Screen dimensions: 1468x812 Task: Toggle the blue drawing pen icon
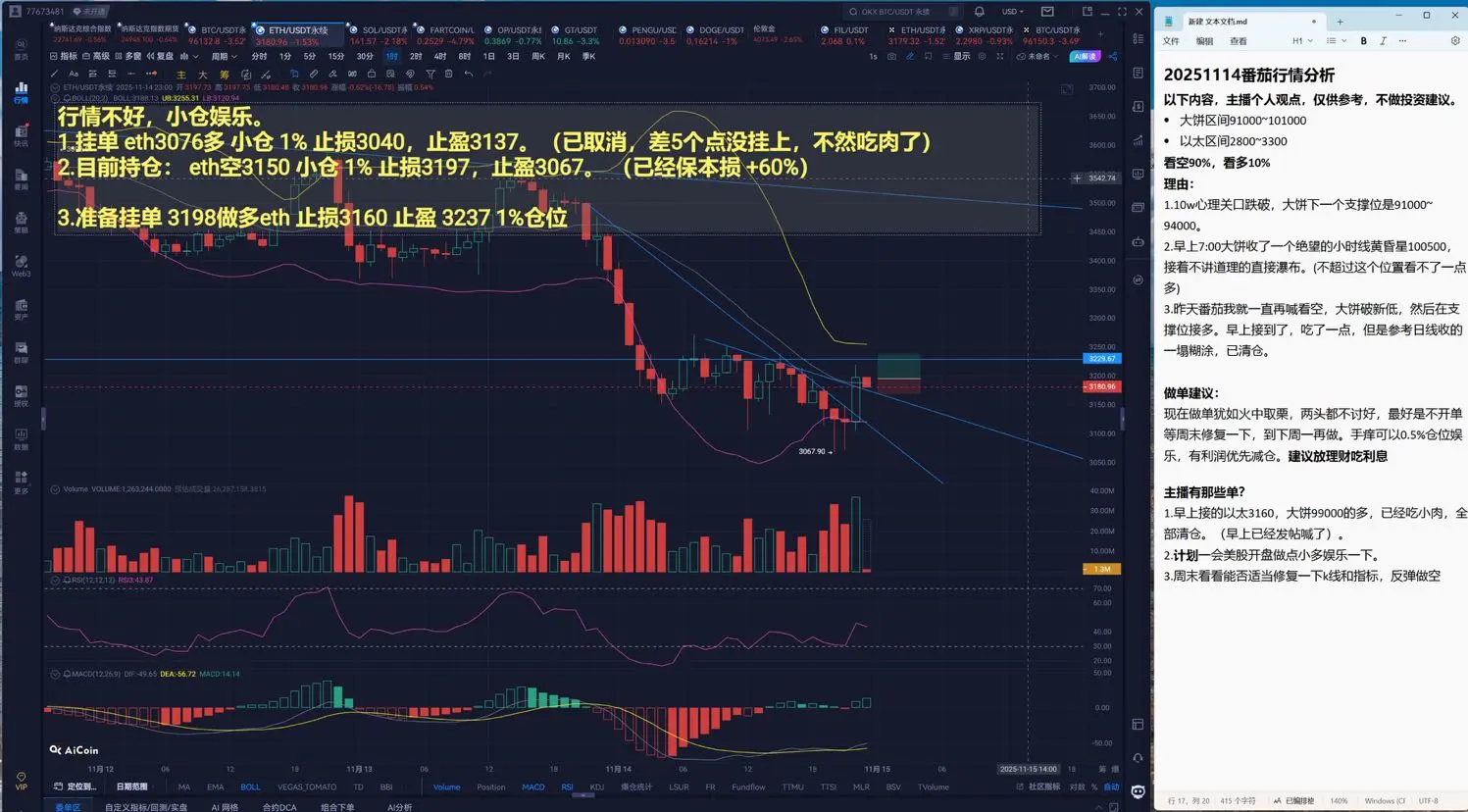click(910, 56)
